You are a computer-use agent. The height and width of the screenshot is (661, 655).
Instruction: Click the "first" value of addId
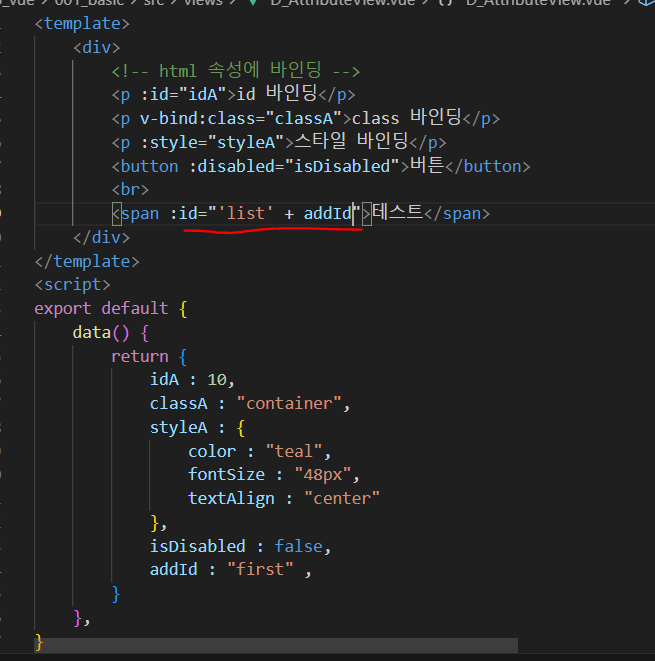click(x=260, y=570)
